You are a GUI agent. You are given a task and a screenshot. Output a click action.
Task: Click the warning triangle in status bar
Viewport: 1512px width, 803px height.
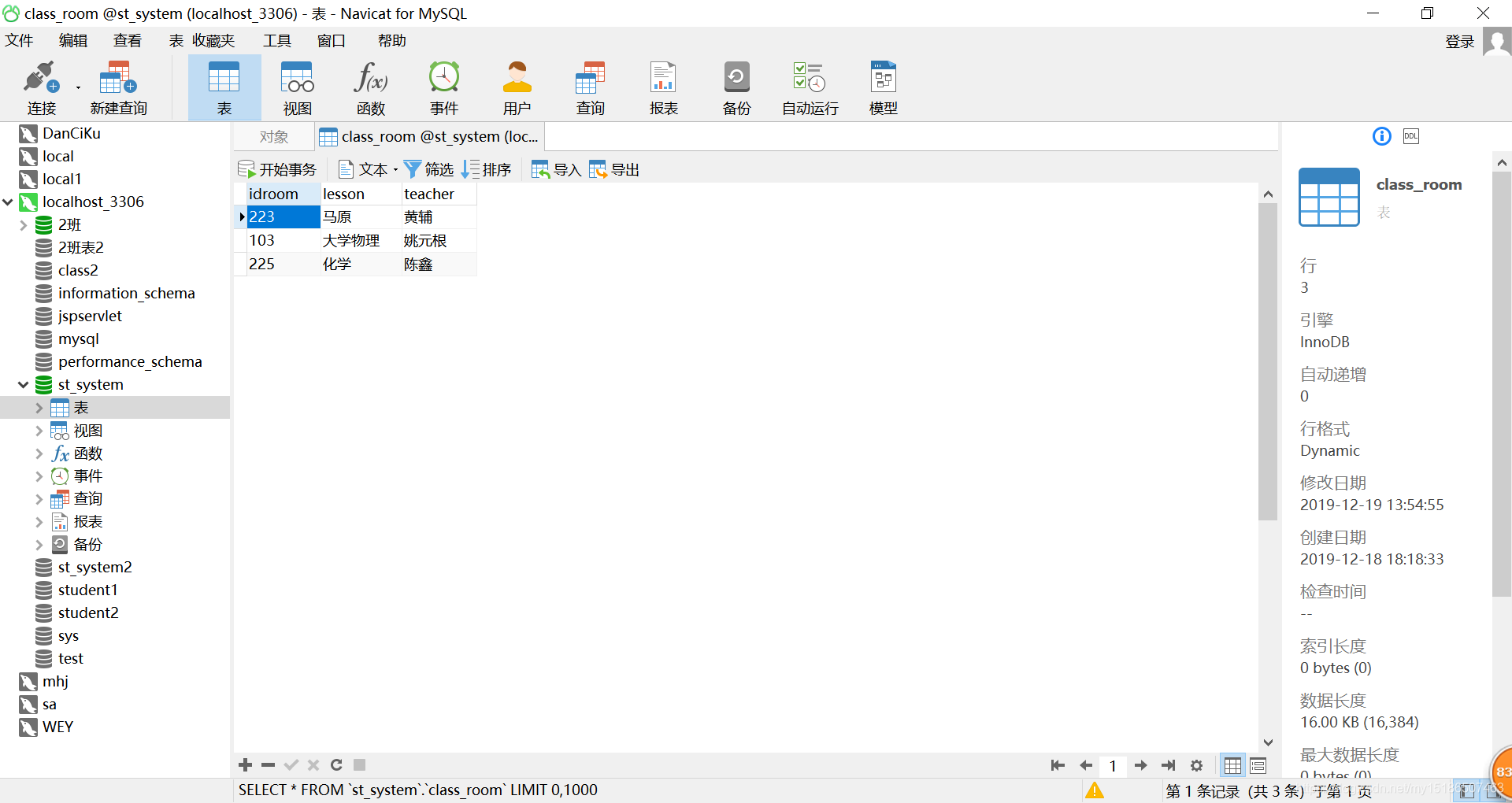pos(1095,790)
